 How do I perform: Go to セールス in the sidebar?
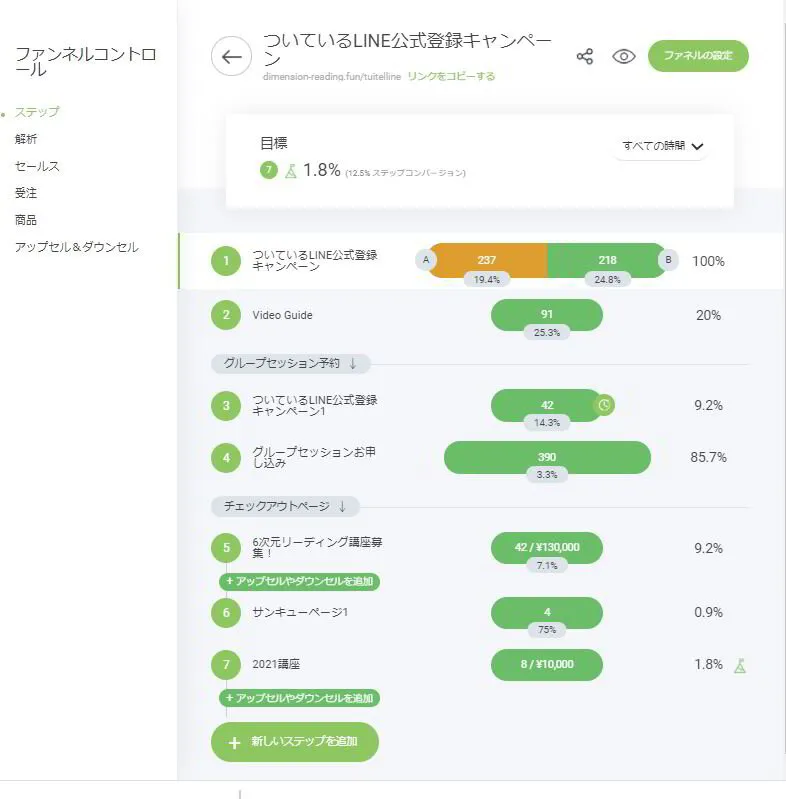point(37,166)
